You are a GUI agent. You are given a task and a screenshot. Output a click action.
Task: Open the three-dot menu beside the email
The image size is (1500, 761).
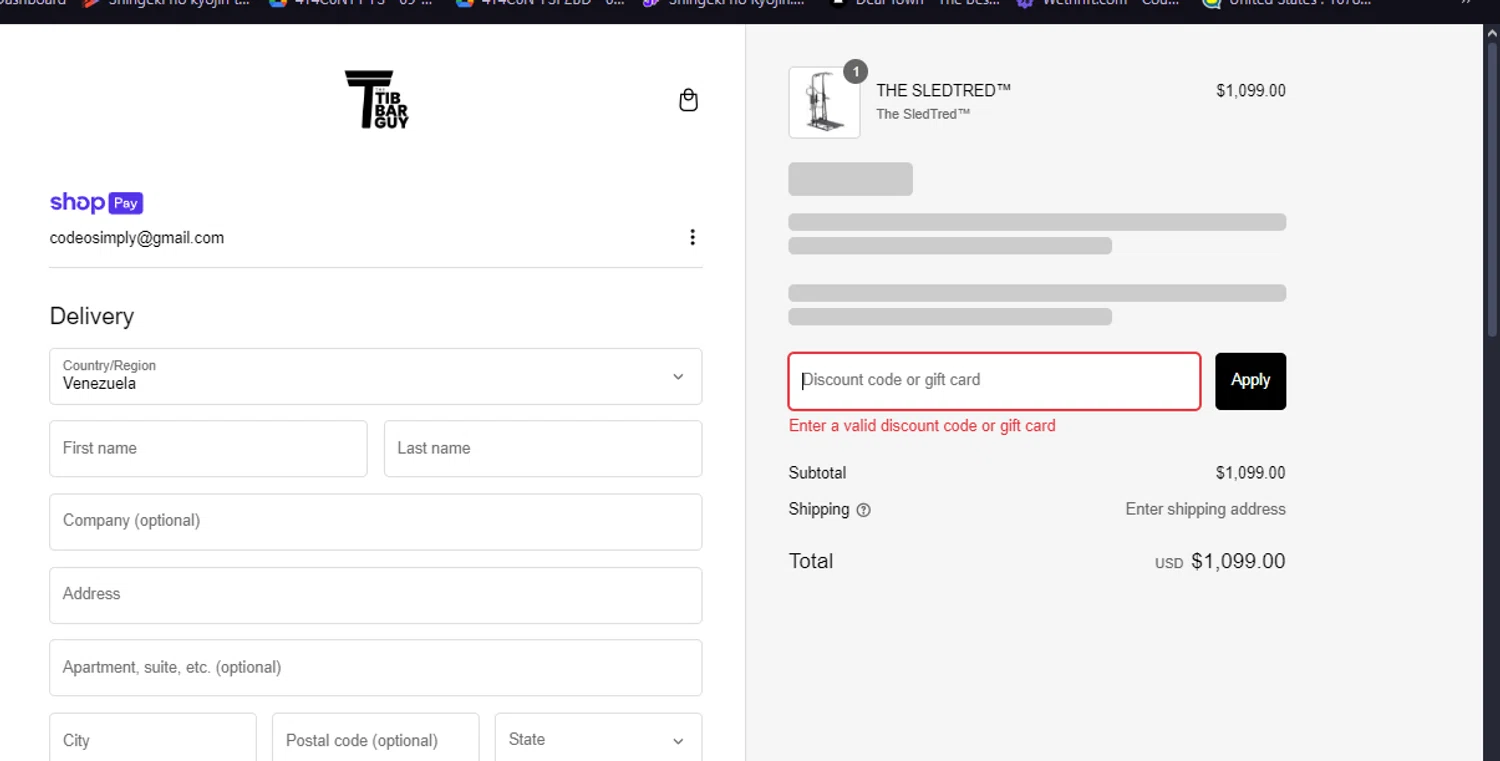click(692, 237)
